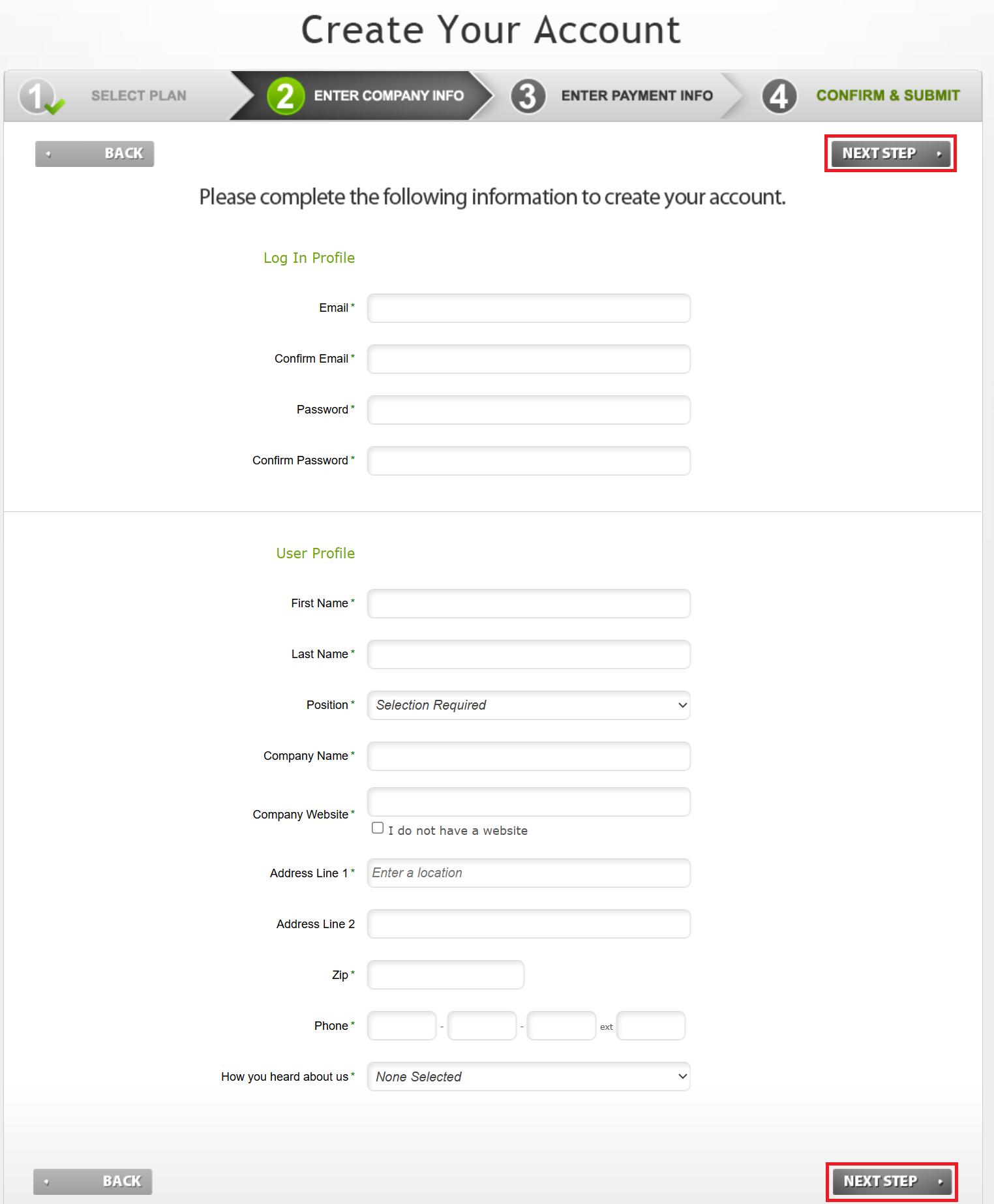Click the green step 2 circle icon
This screenshot has width=994, height=1204.
pyautogui.click(x=285, y=95)
